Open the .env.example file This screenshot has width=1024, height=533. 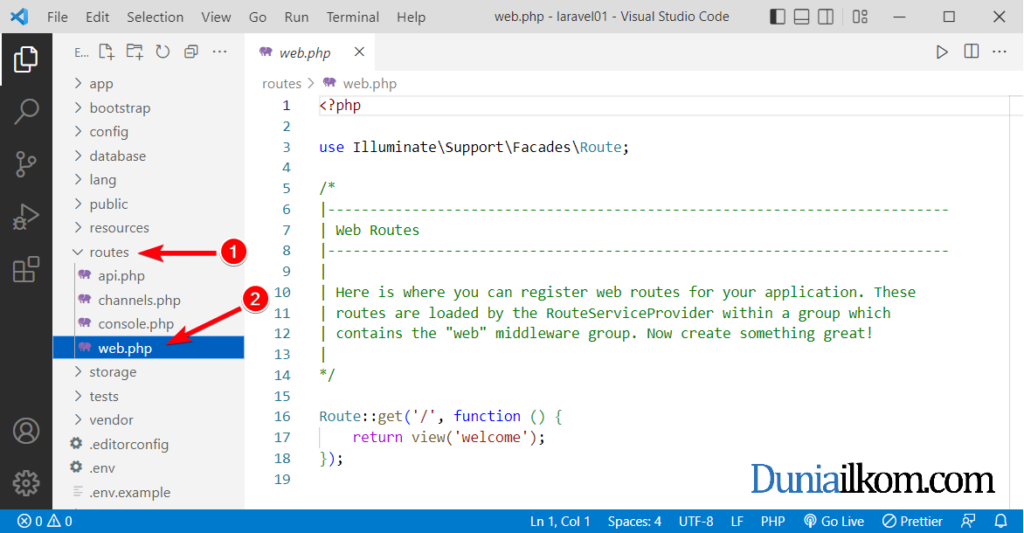click(149, 492)
